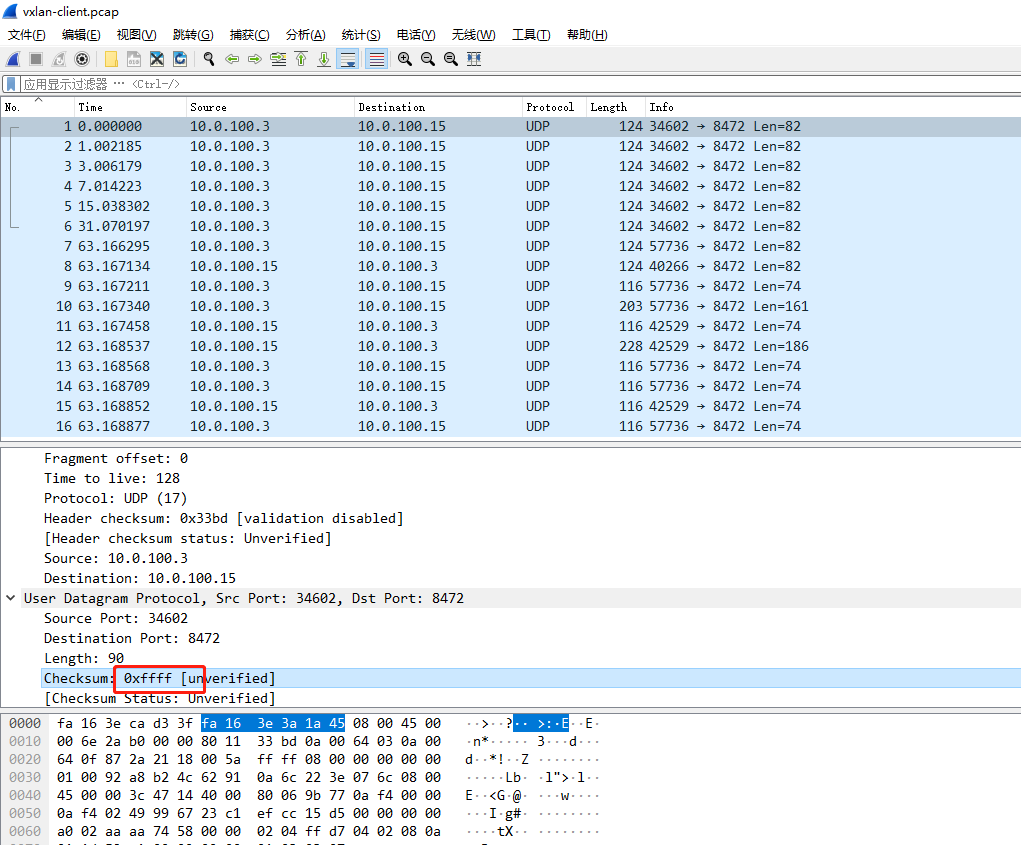The image size is (1021, 845).
Task: Zoom in on packet text
Action: (x=404, y=59)
